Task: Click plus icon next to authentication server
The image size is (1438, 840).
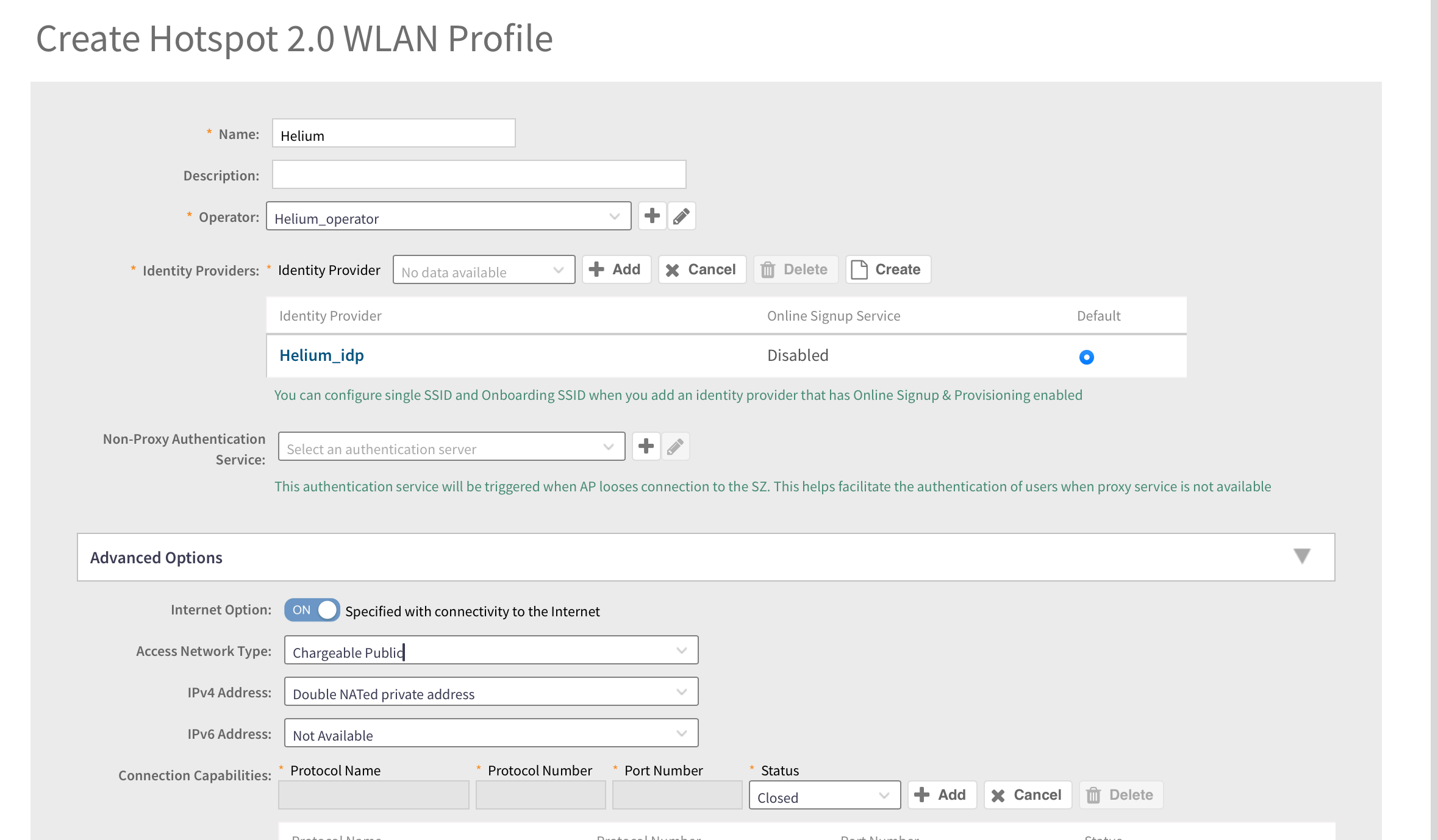Action: pos(646,446)
